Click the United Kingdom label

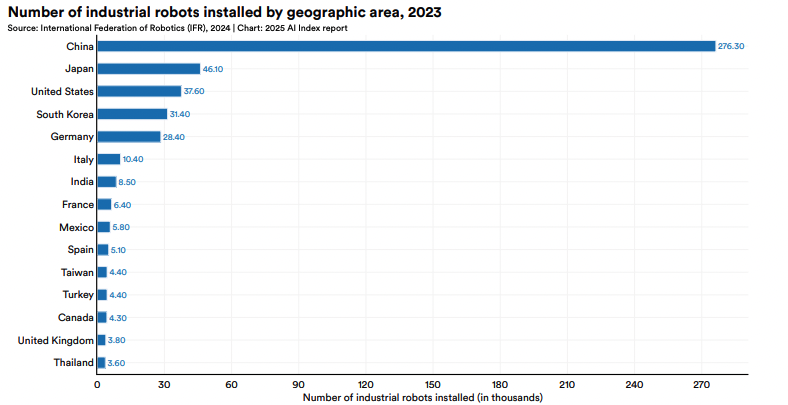pyautogui.click(x=56, y=340)
